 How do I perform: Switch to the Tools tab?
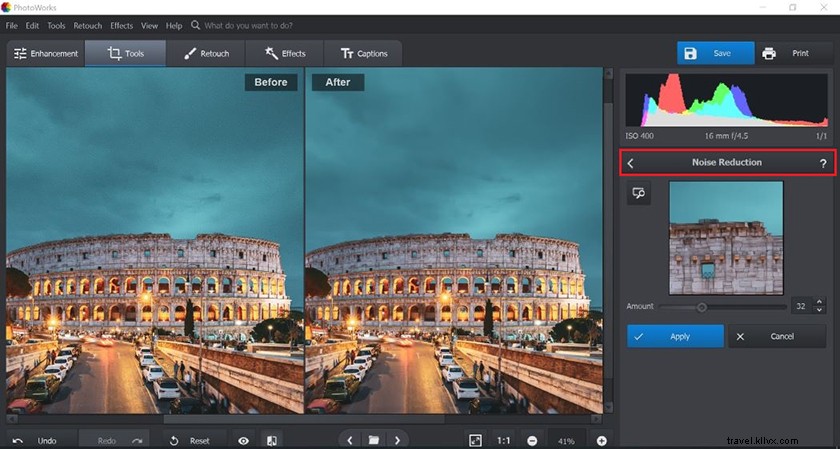pos(125,54)
